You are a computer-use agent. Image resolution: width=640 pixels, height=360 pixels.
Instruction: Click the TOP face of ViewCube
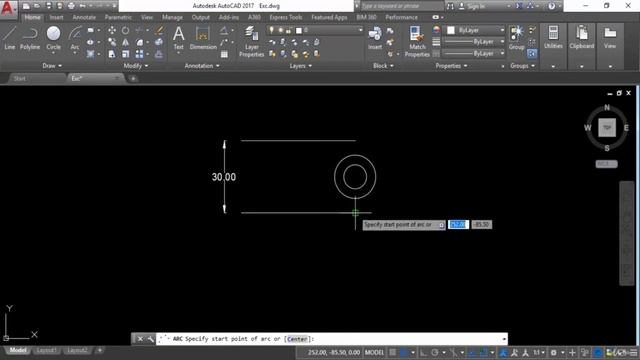(607, 128)
